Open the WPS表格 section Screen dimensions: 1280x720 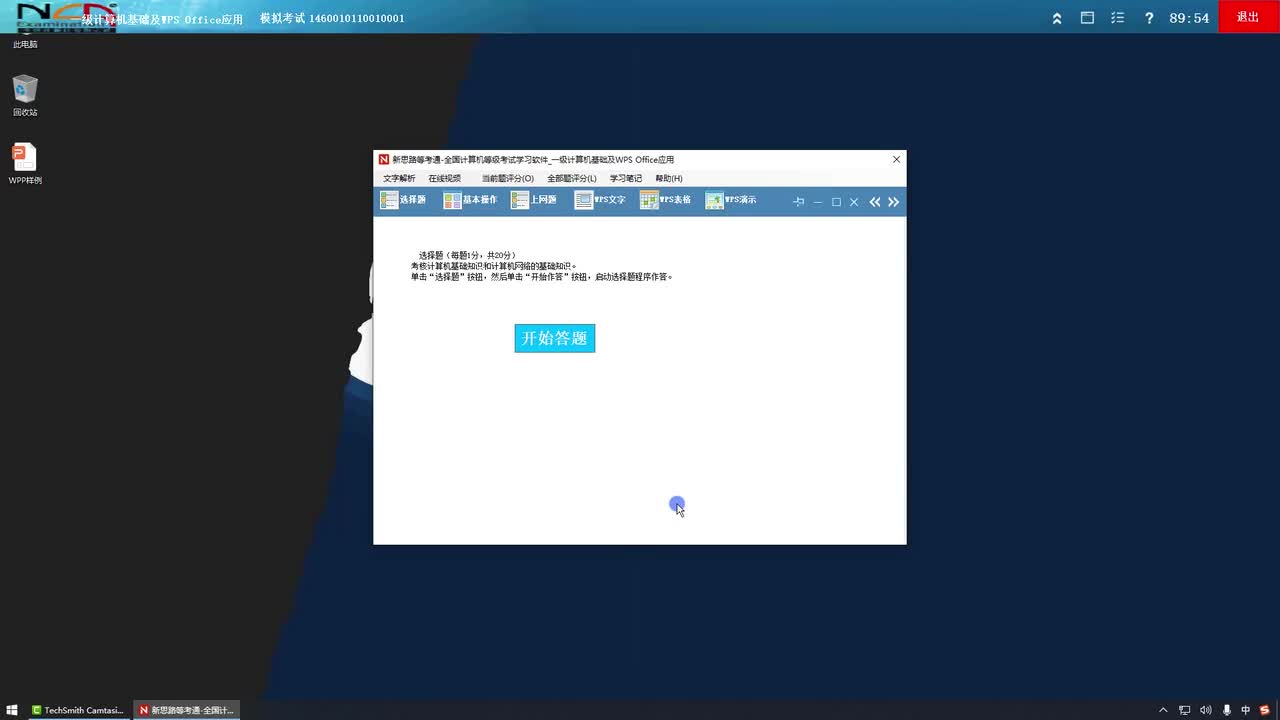click(665, 200)
